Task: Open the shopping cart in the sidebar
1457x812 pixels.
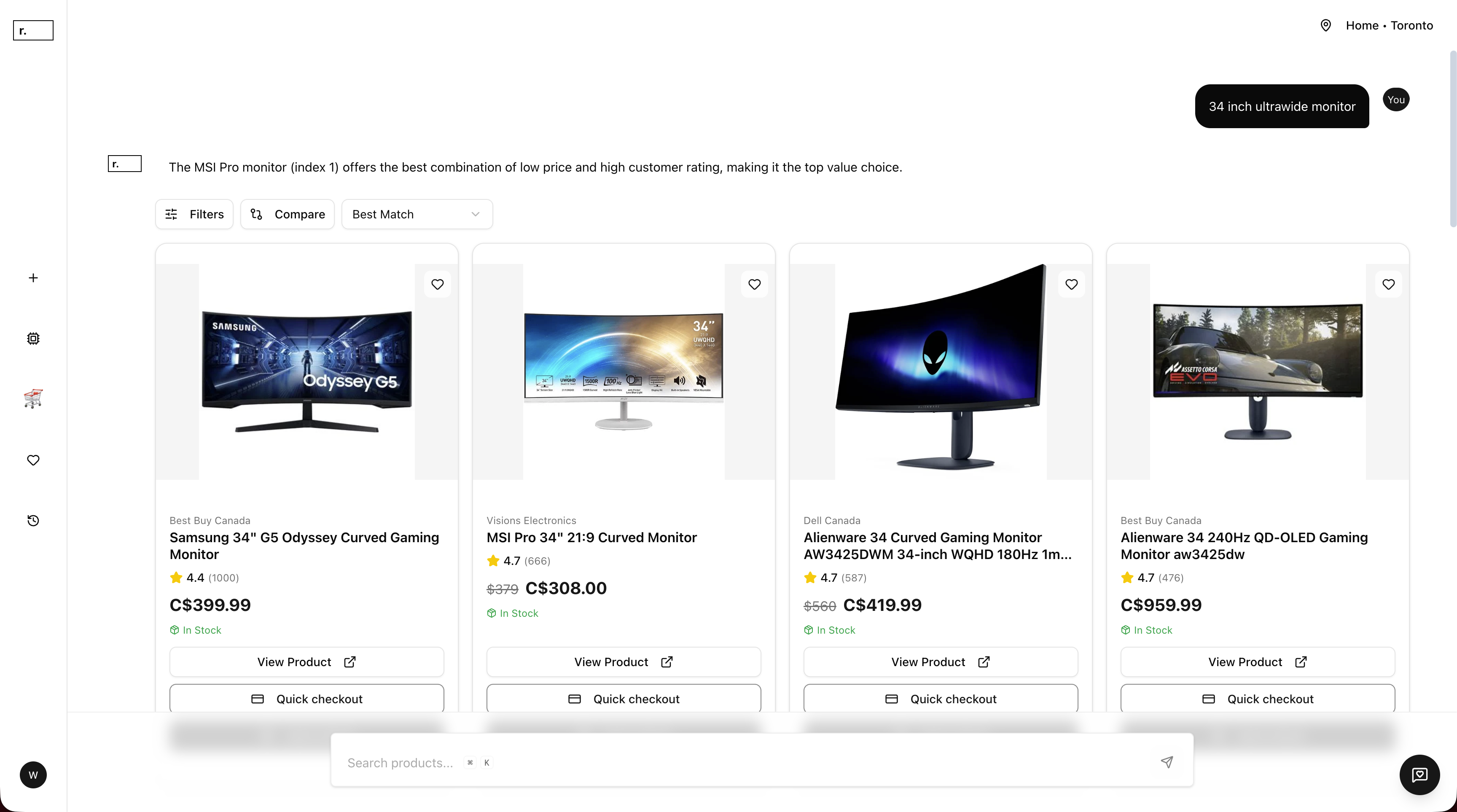Action: coord(33,399)
